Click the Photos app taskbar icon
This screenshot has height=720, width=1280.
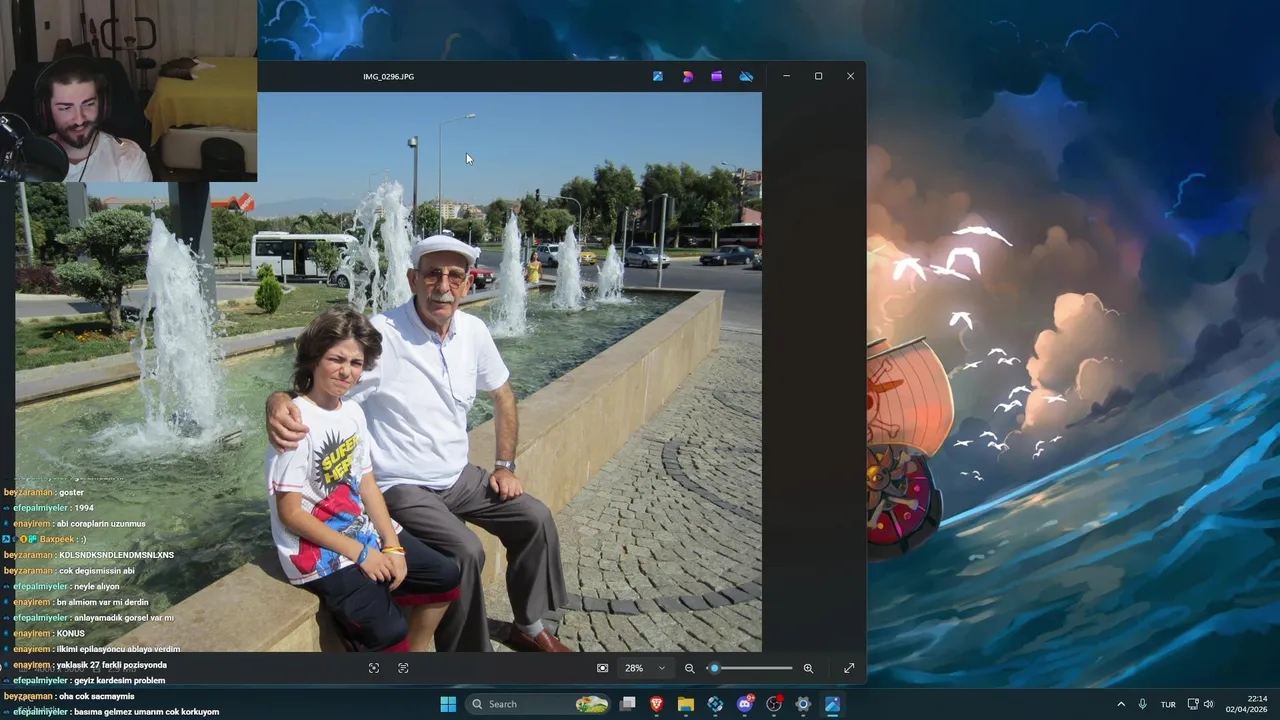[x=832, y=704]
